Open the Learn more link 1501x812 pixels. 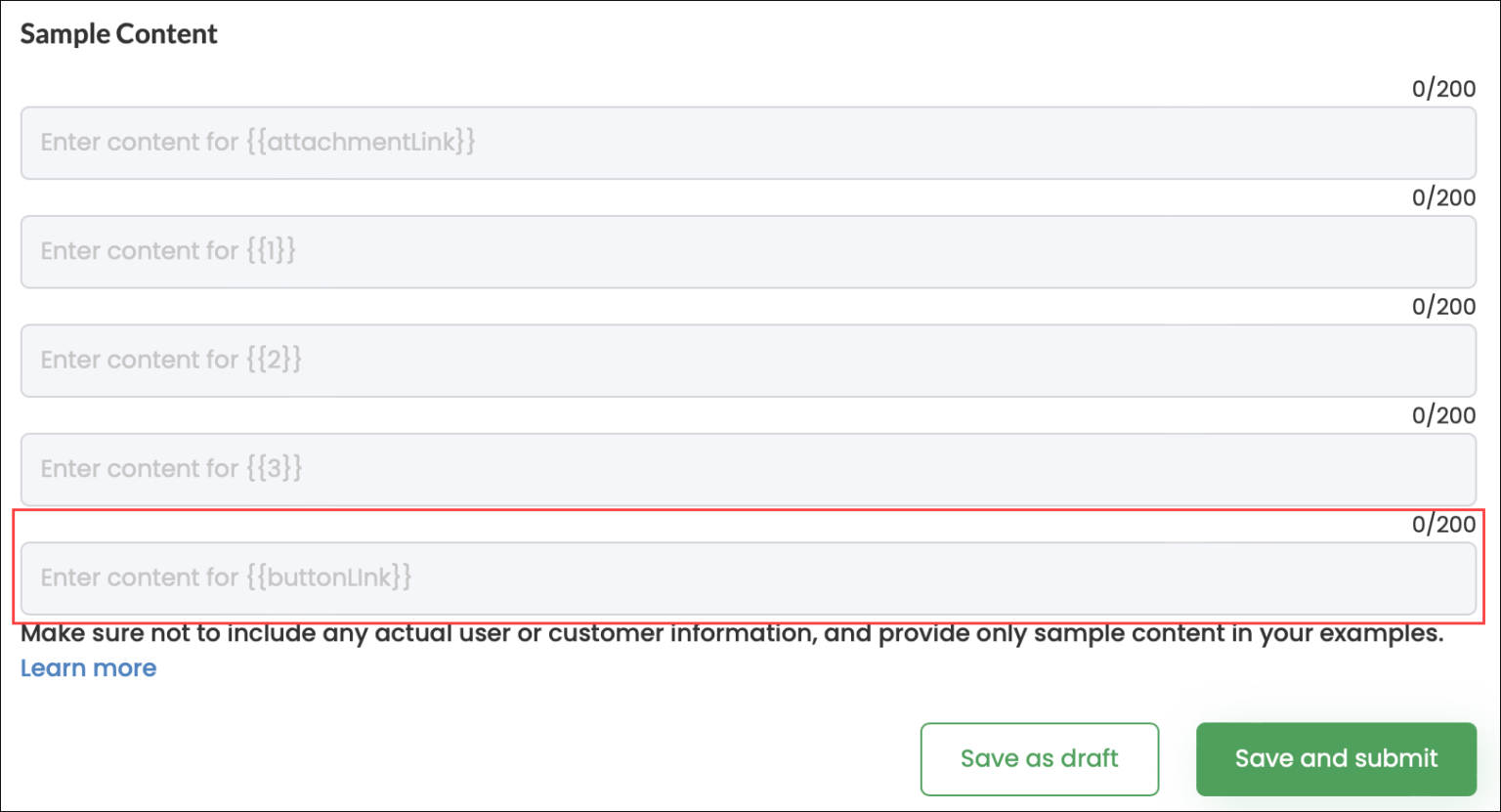click(x=88, y=668)
